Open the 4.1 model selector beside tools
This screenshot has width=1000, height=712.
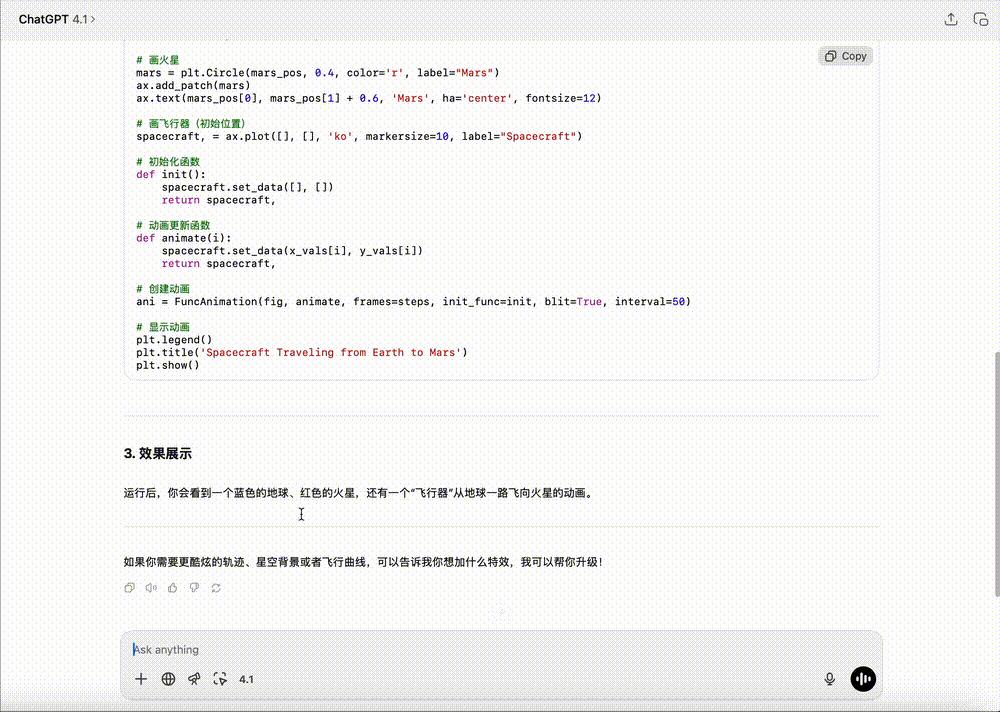(x=247, y=679)
